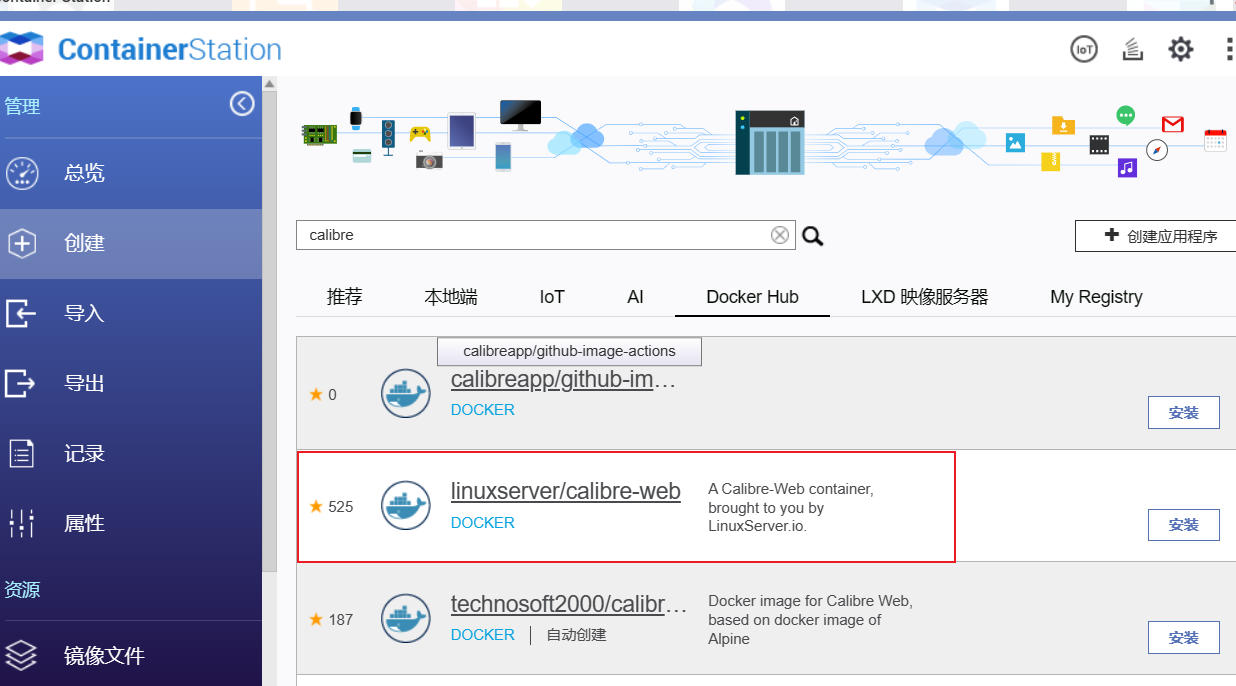Click Docker whale icon for linuxserver/calibre-web
The width and height of the screenshot is (1236, 686).
406,505
